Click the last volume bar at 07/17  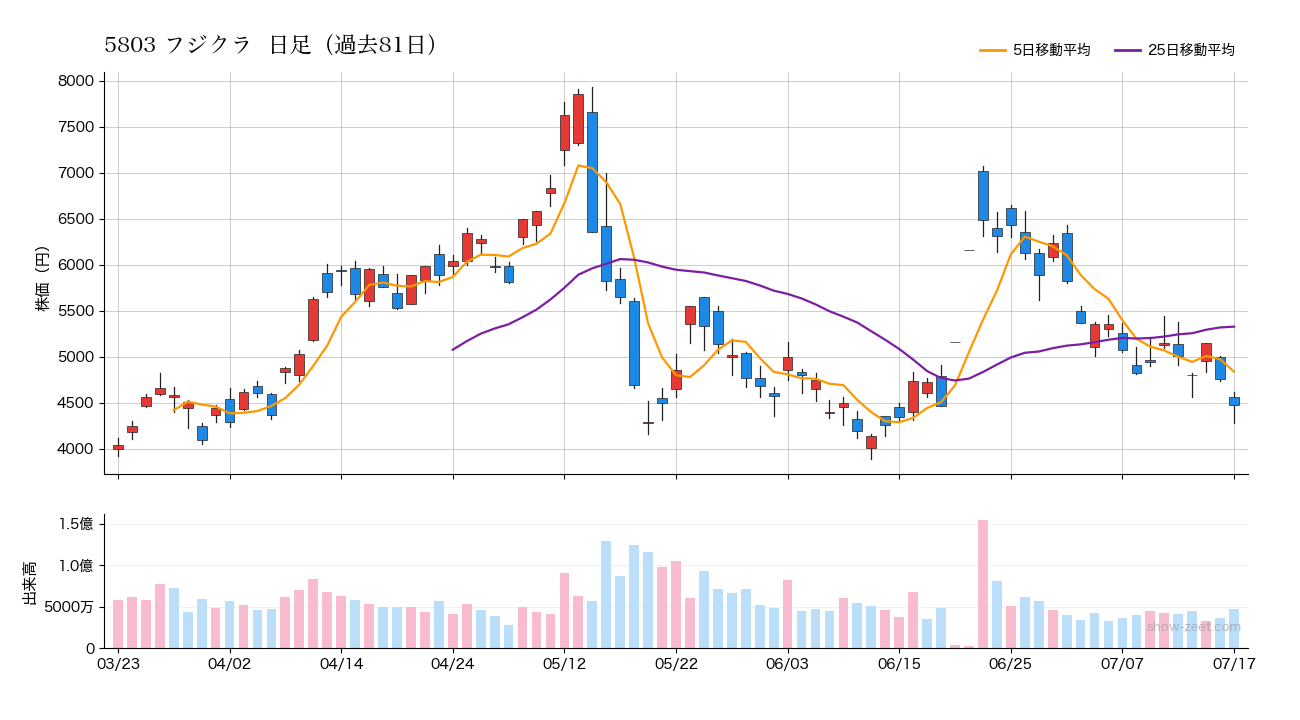tap(1234, 629)
